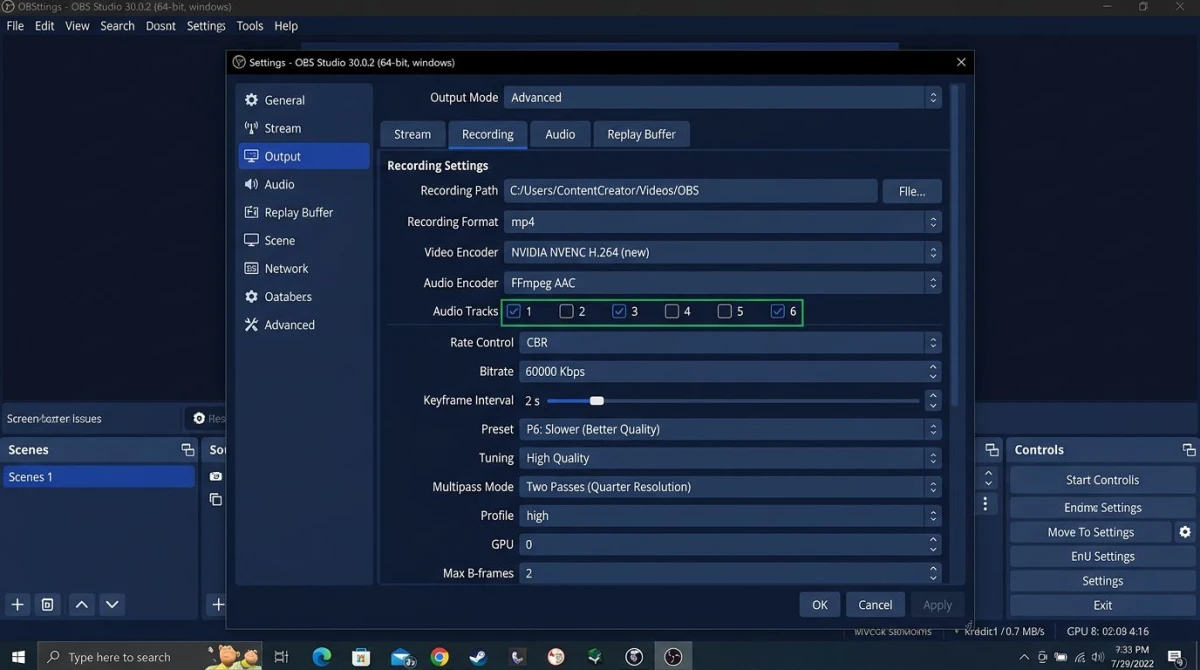Click the gear icon beside Move To Settings
This screenshot has width=1200, height=670.
point(1185,532)
